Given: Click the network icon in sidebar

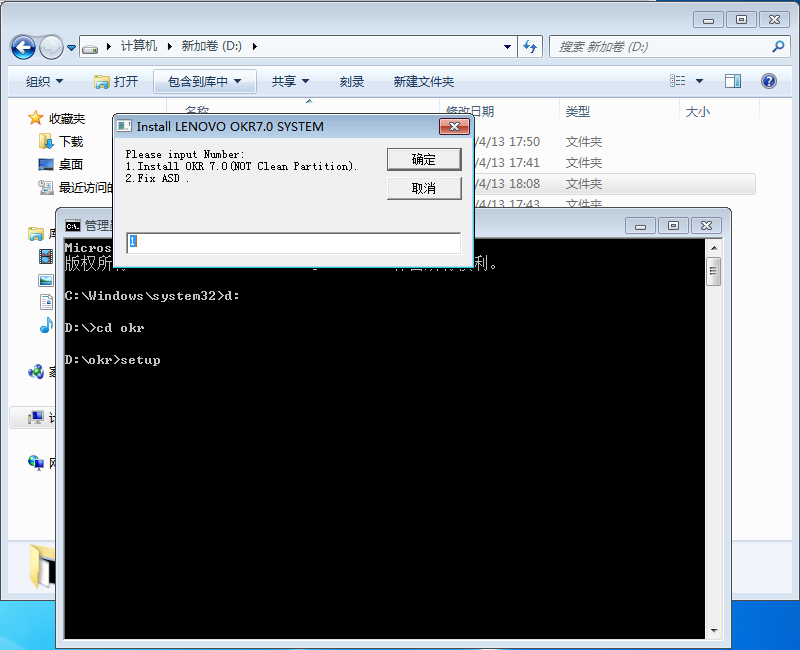Looking at the screenshot, I should tap(36, 463).
